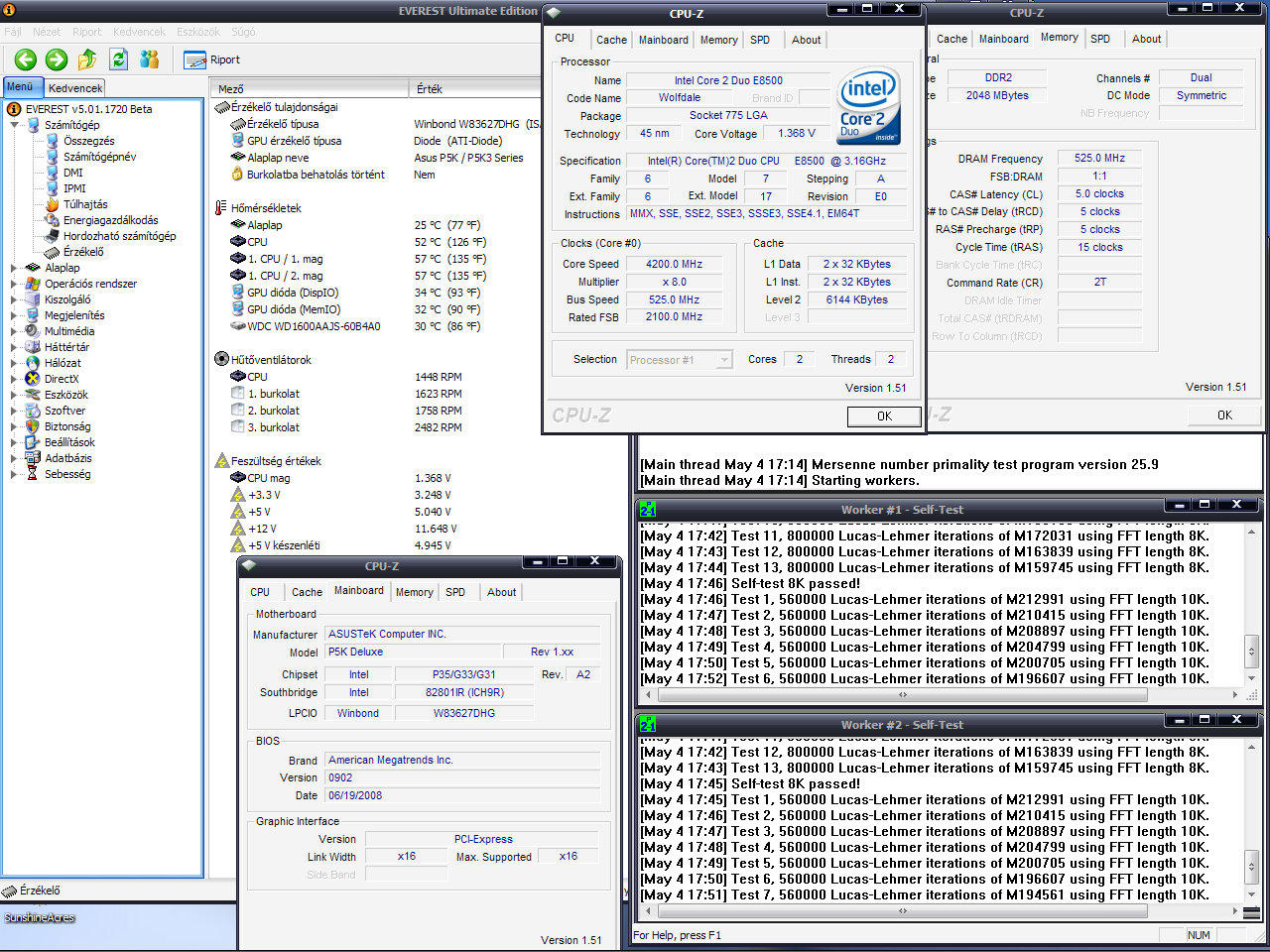This screenshot has width=1270, height=952.
Task: Expand the Kiszolgáló tree node
Action: tap(14, 299)
